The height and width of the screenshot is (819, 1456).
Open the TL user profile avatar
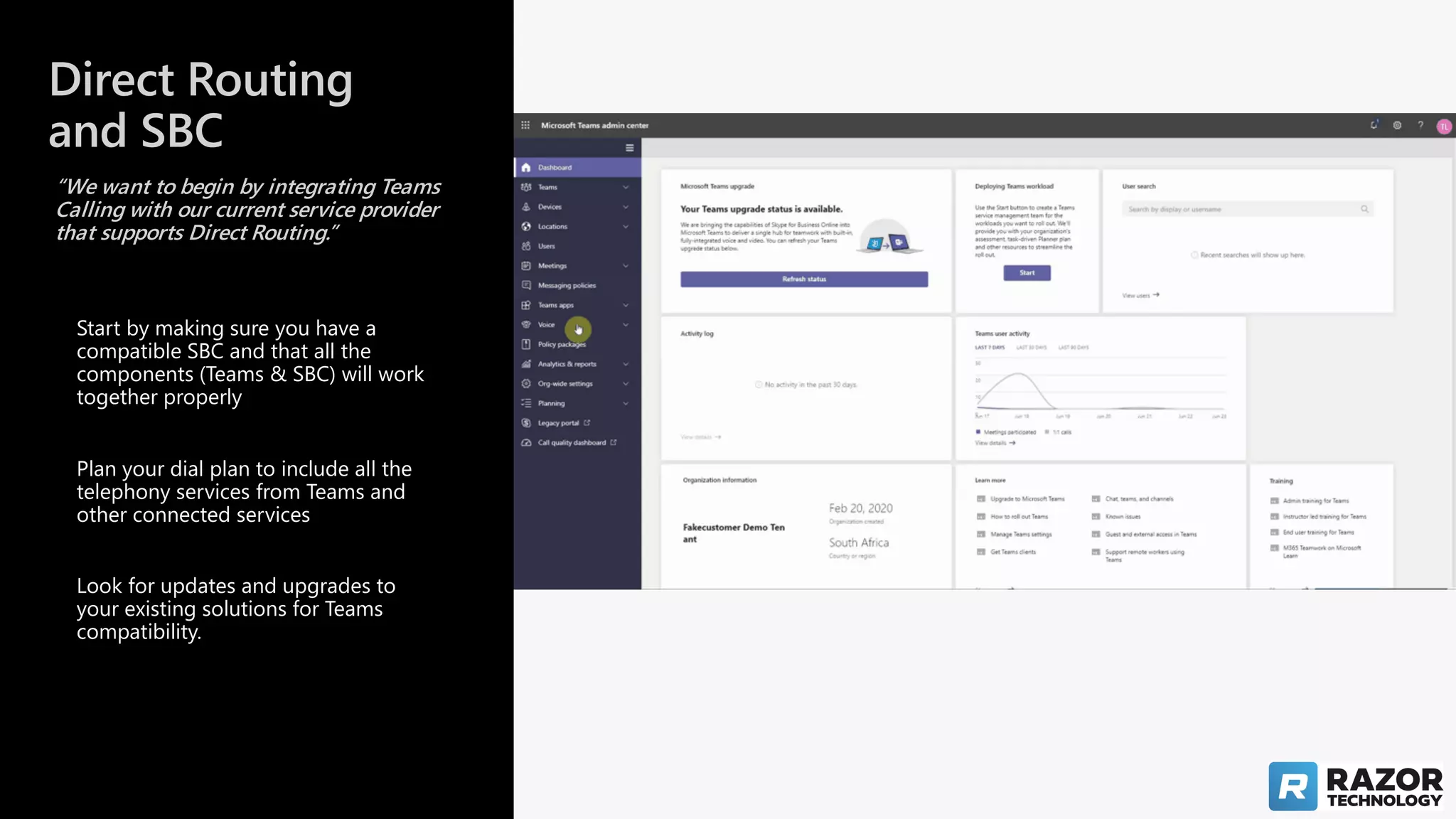pos(1443,127)
